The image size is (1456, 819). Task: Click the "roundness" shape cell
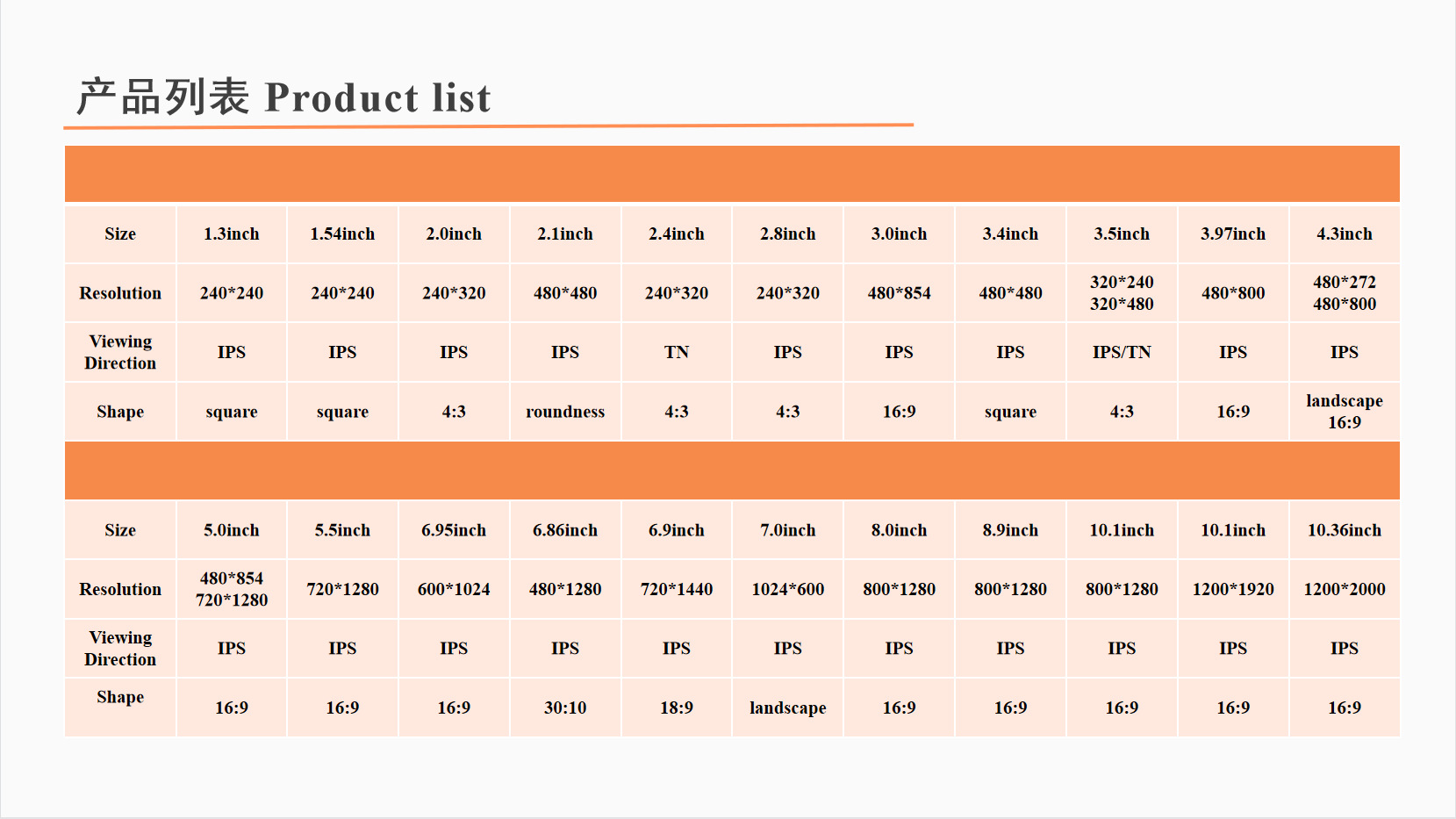tap(565, 412)
